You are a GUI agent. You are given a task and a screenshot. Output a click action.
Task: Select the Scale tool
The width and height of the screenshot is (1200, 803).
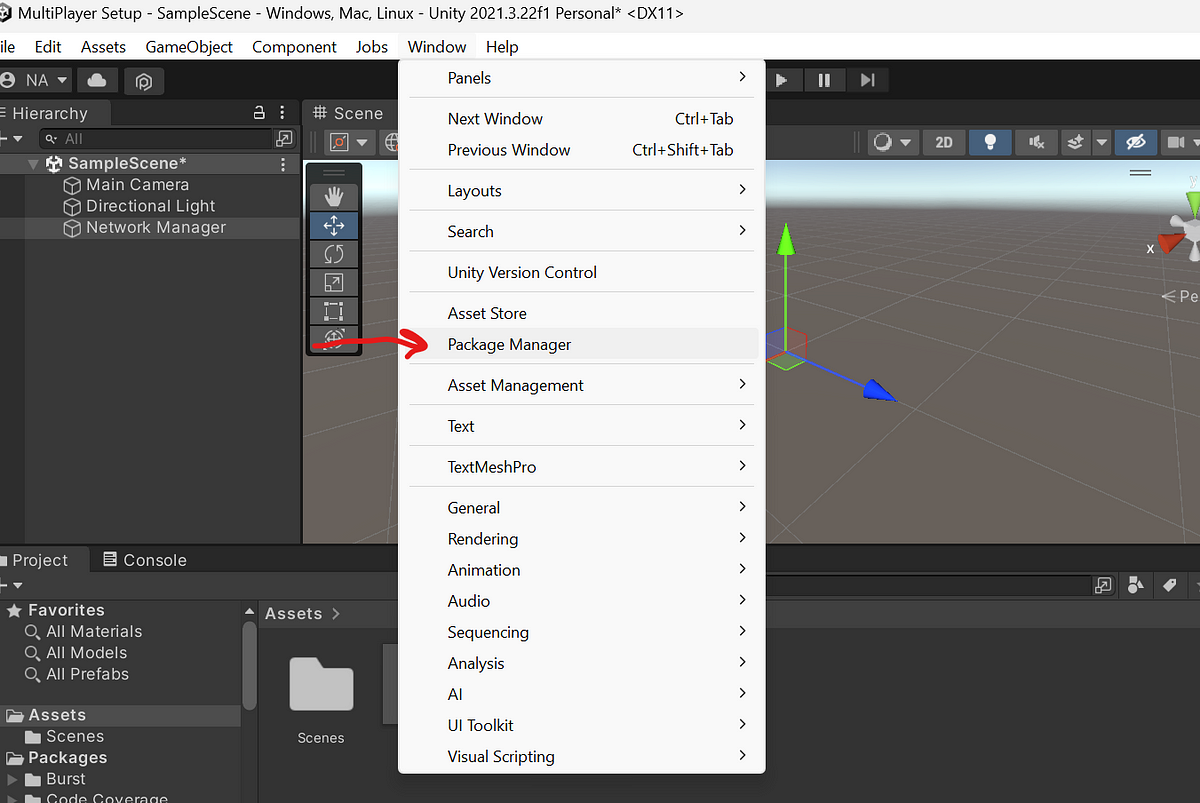pyautogui.click(x=334, y=283)
